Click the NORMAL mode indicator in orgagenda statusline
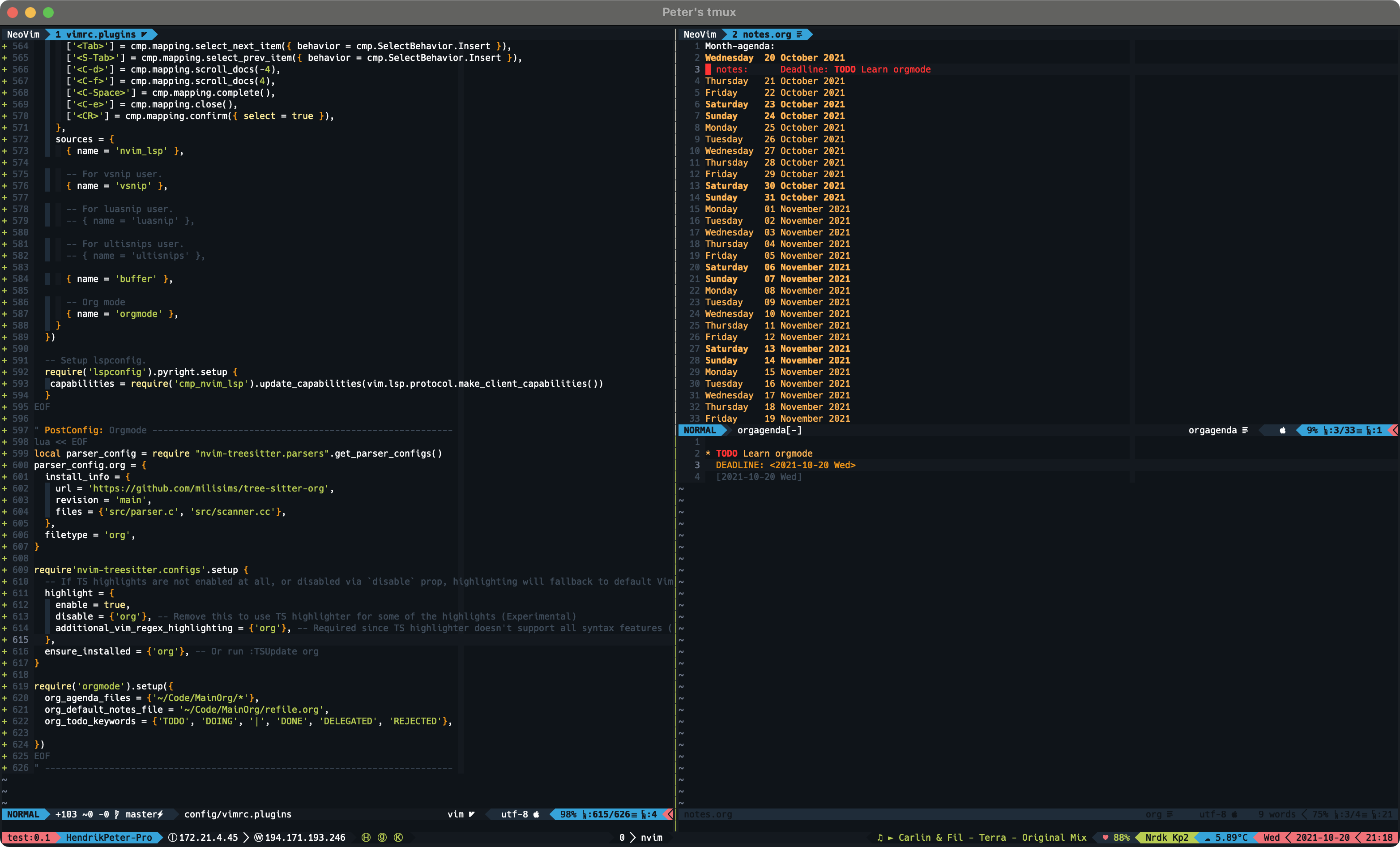The height and width of the screenshot is (847, 1400). (x=700, y=430)
